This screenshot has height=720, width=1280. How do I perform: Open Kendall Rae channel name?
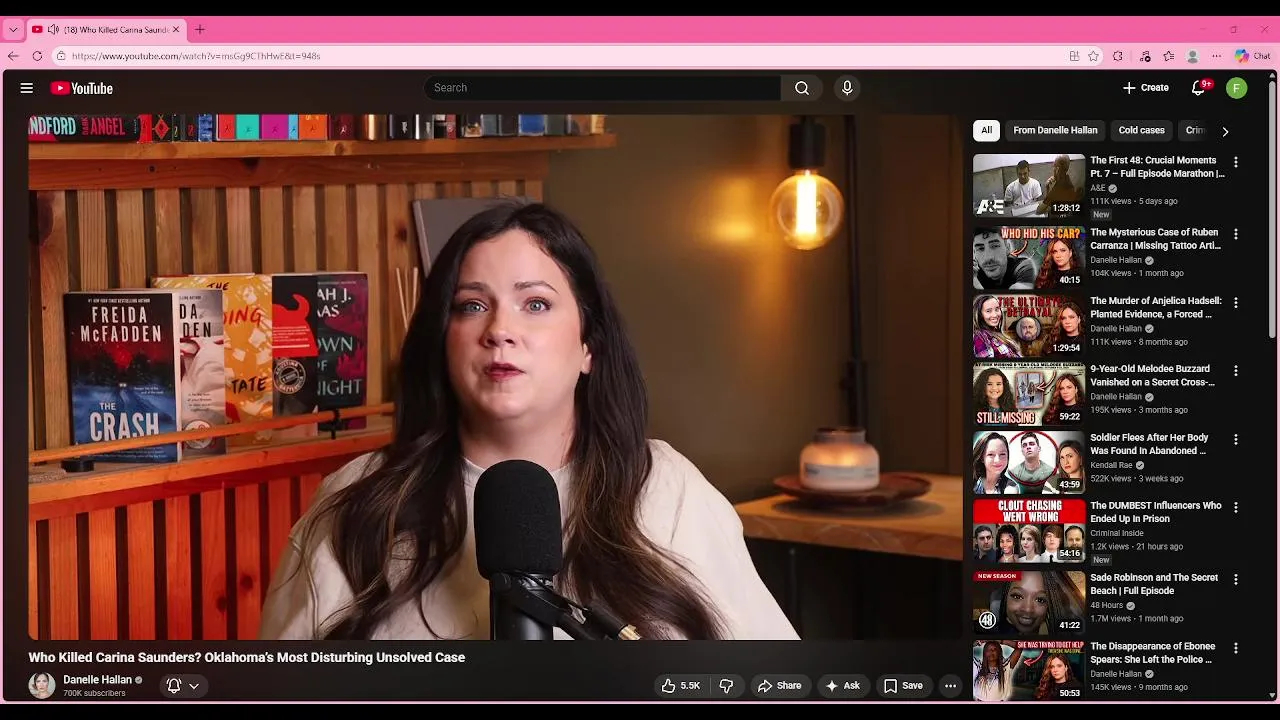click(1111, 465)
